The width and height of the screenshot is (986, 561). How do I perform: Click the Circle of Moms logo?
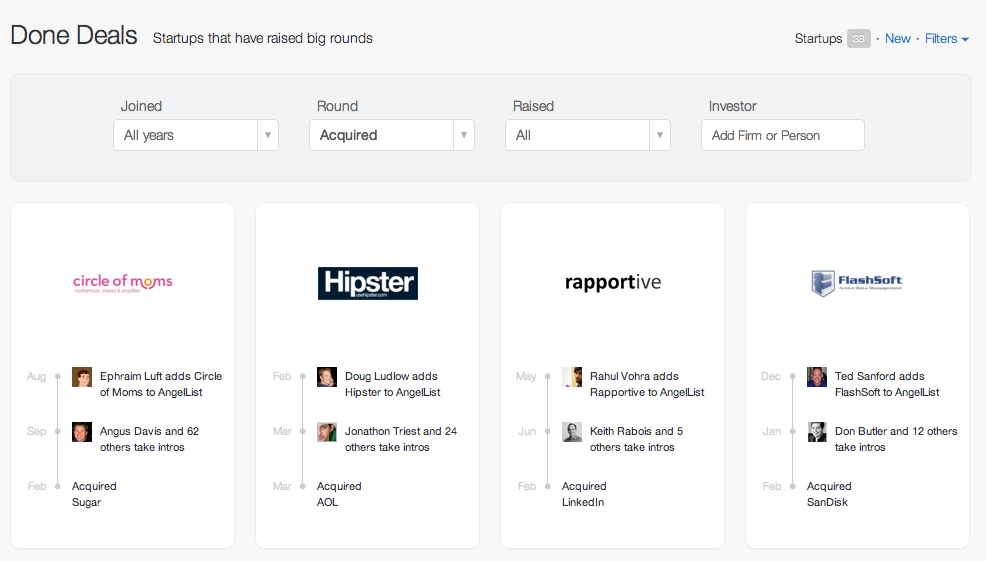123,283
